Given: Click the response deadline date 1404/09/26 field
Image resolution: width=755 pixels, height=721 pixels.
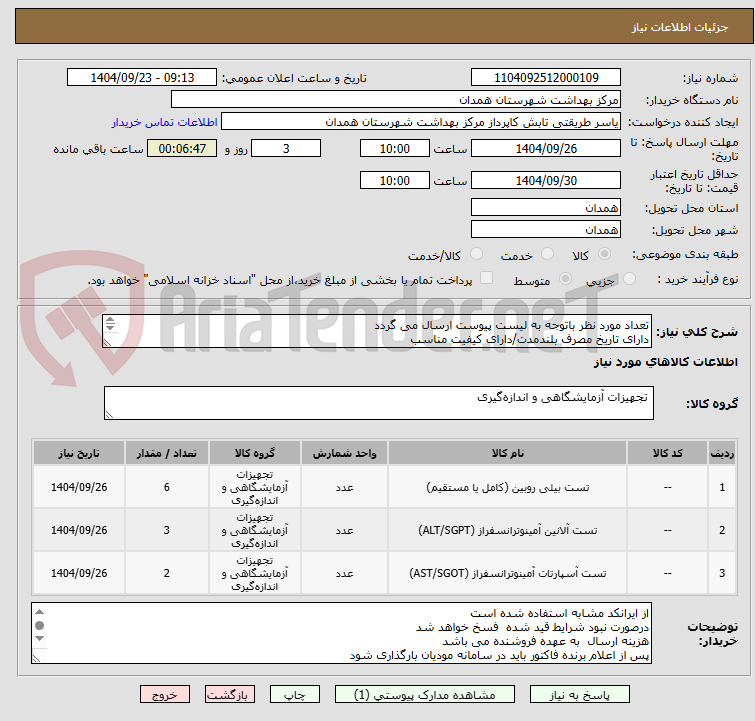Looking at the screenshot, I should click(x=546, y=148).
